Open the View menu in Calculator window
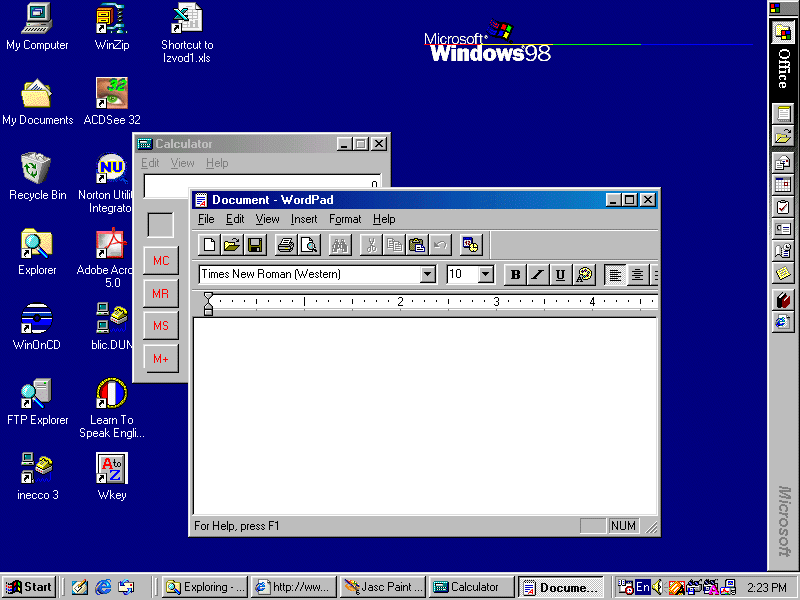 click(x=182, y=163)
